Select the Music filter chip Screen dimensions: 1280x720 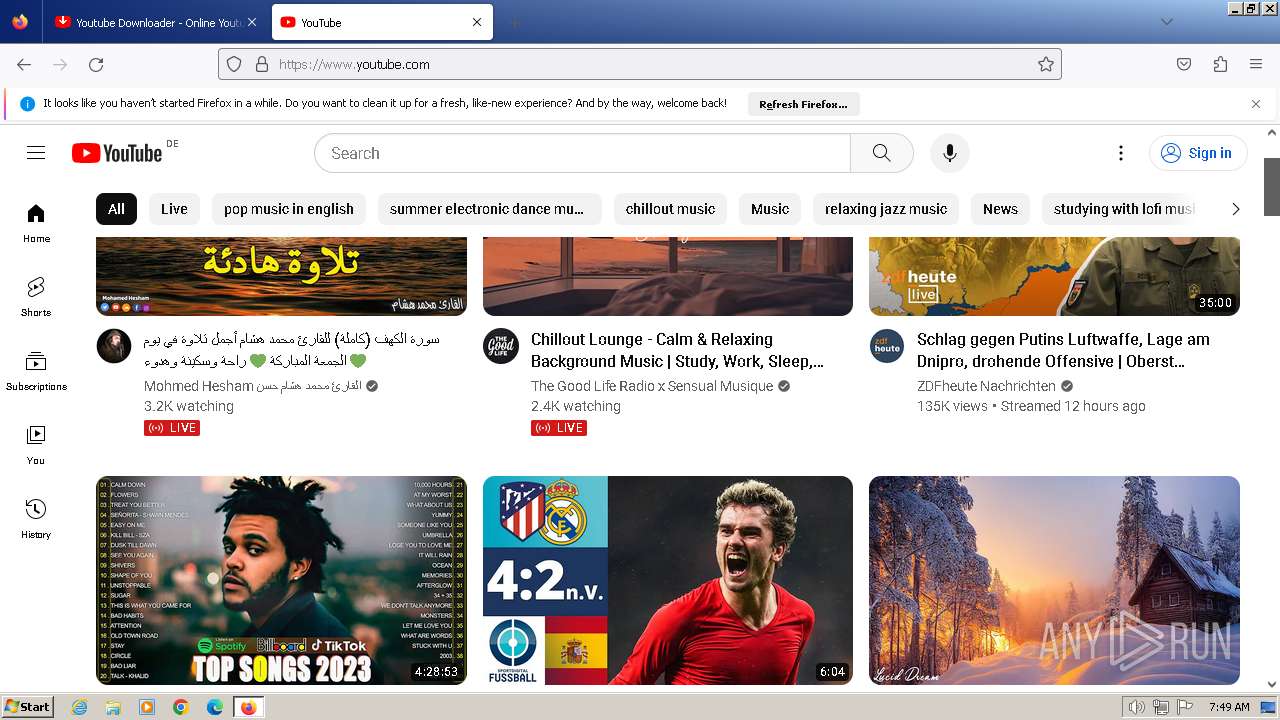pos(770,209)
